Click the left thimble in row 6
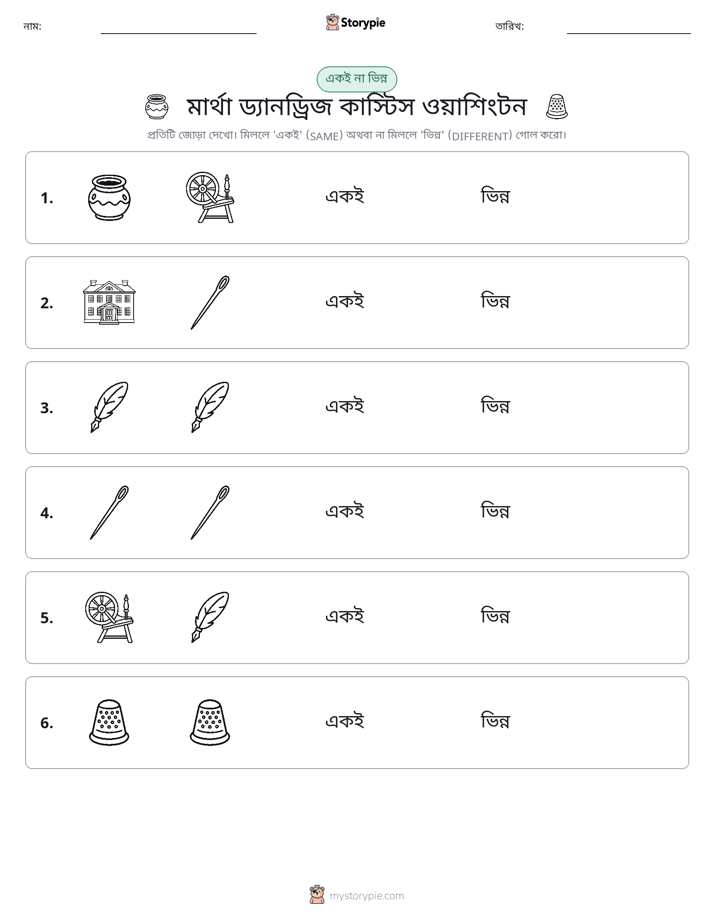This screenshot has height=924, width=714. (x=109, y=722)
